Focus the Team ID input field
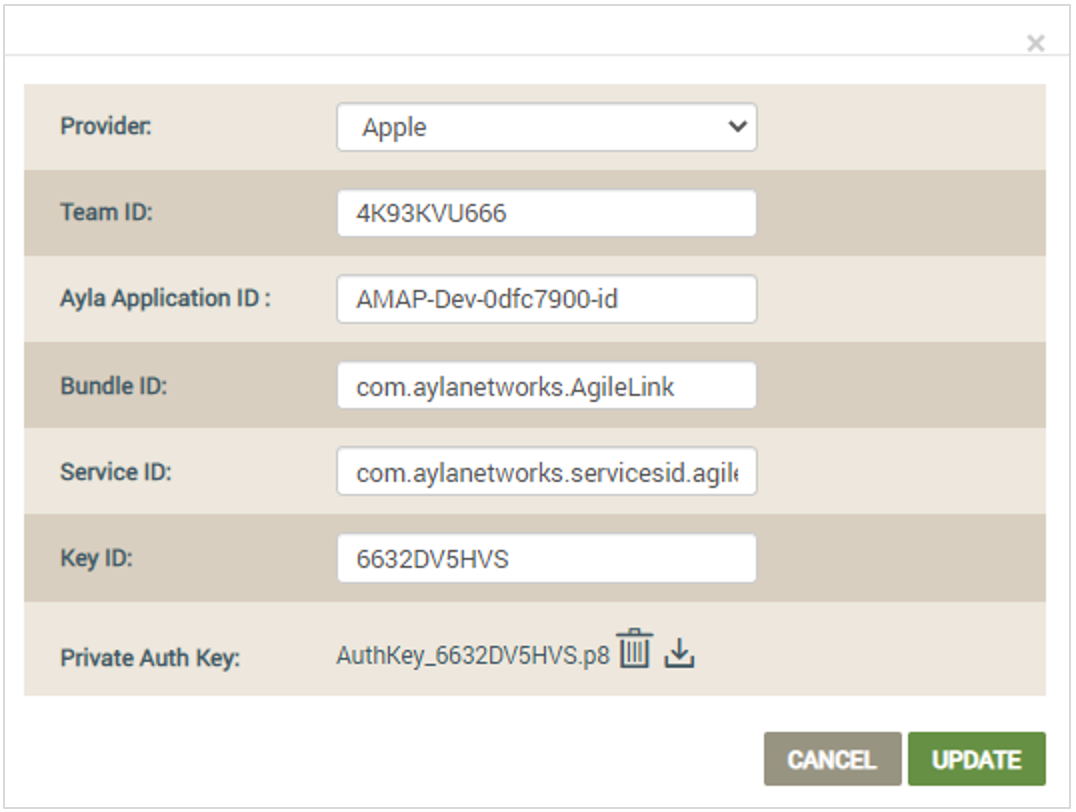The image size is (1076, 812). [546, 213]
